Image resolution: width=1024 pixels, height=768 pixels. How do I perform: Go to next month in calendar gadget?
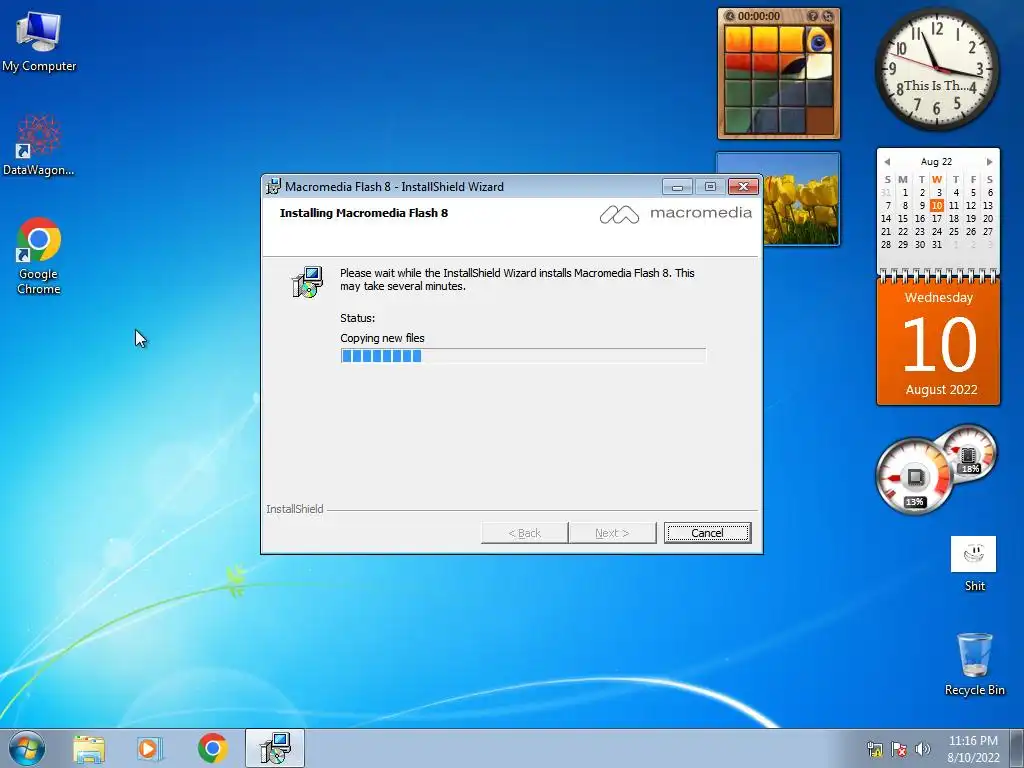pyautogui.click(x=989, y=161)
